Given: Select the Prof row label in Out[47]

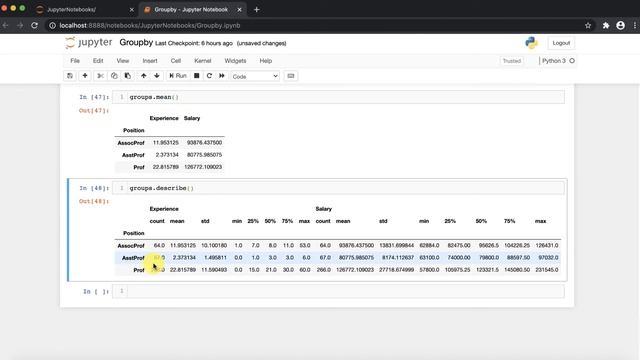Looking at the screenshot, I should (x=139, y=167).
